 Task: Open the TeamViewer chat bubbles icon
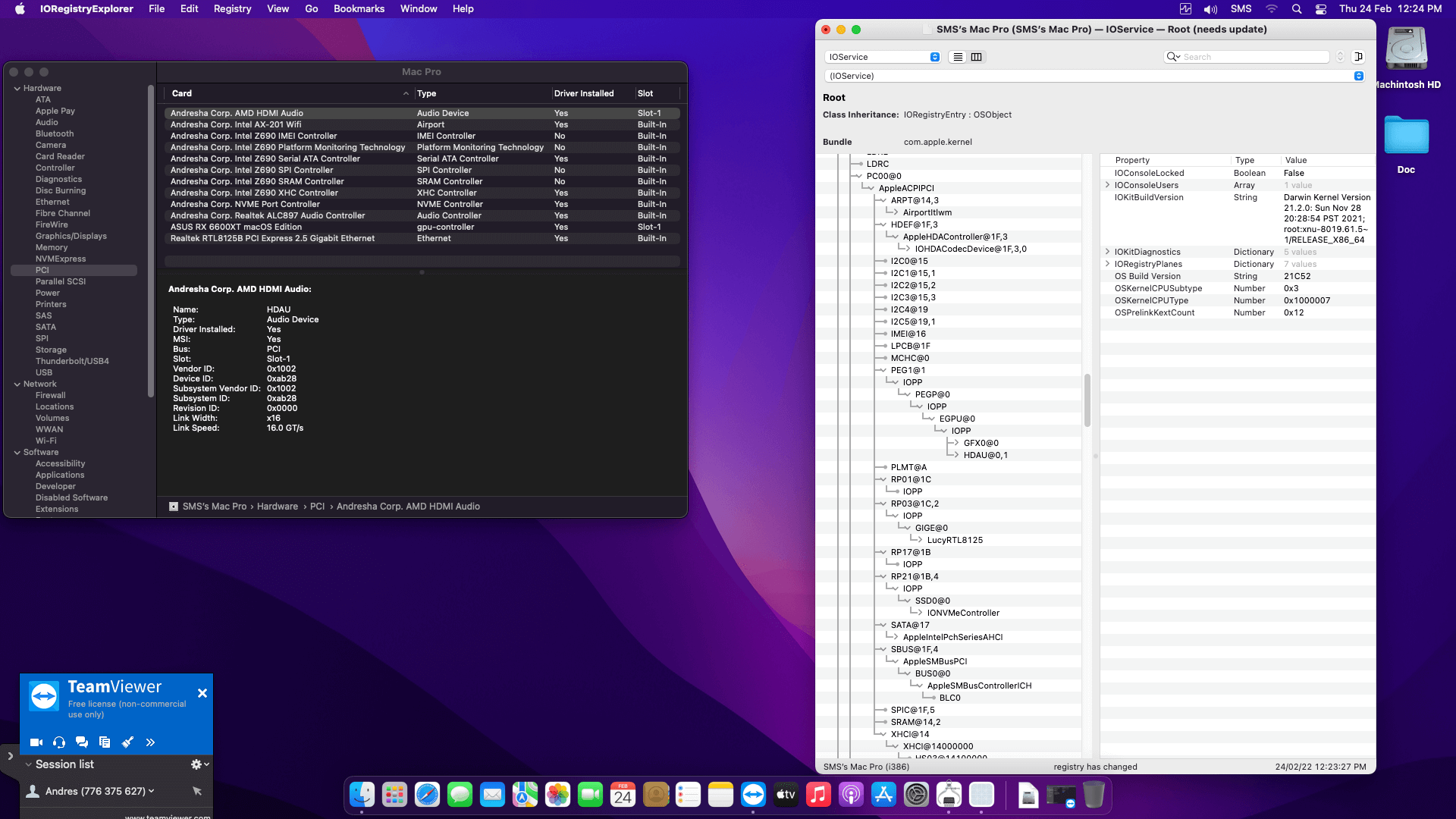coord(82,742)
